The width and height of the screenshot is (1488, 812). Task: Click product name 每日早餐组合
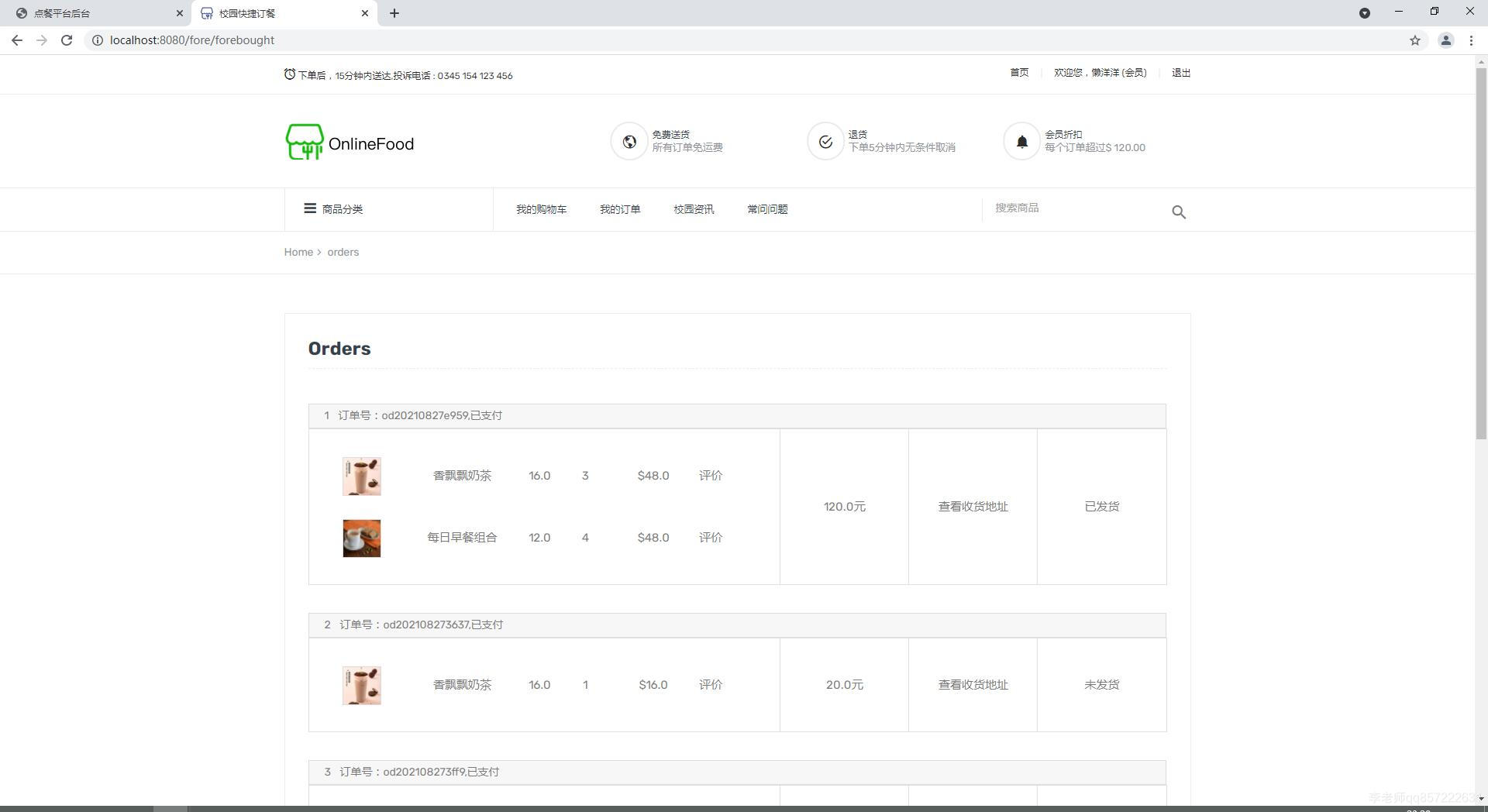pyautogui.click(x=462, y=538)
